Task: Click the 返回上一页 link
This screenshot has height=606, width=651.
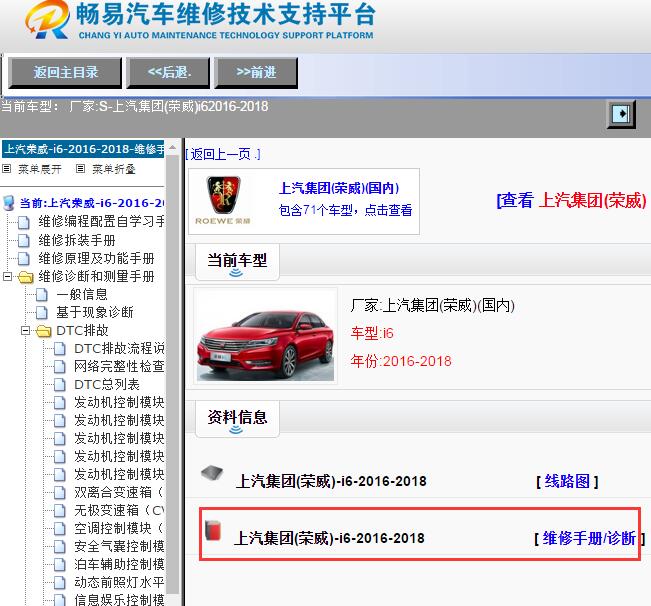Action: click(x=223, y=154)
